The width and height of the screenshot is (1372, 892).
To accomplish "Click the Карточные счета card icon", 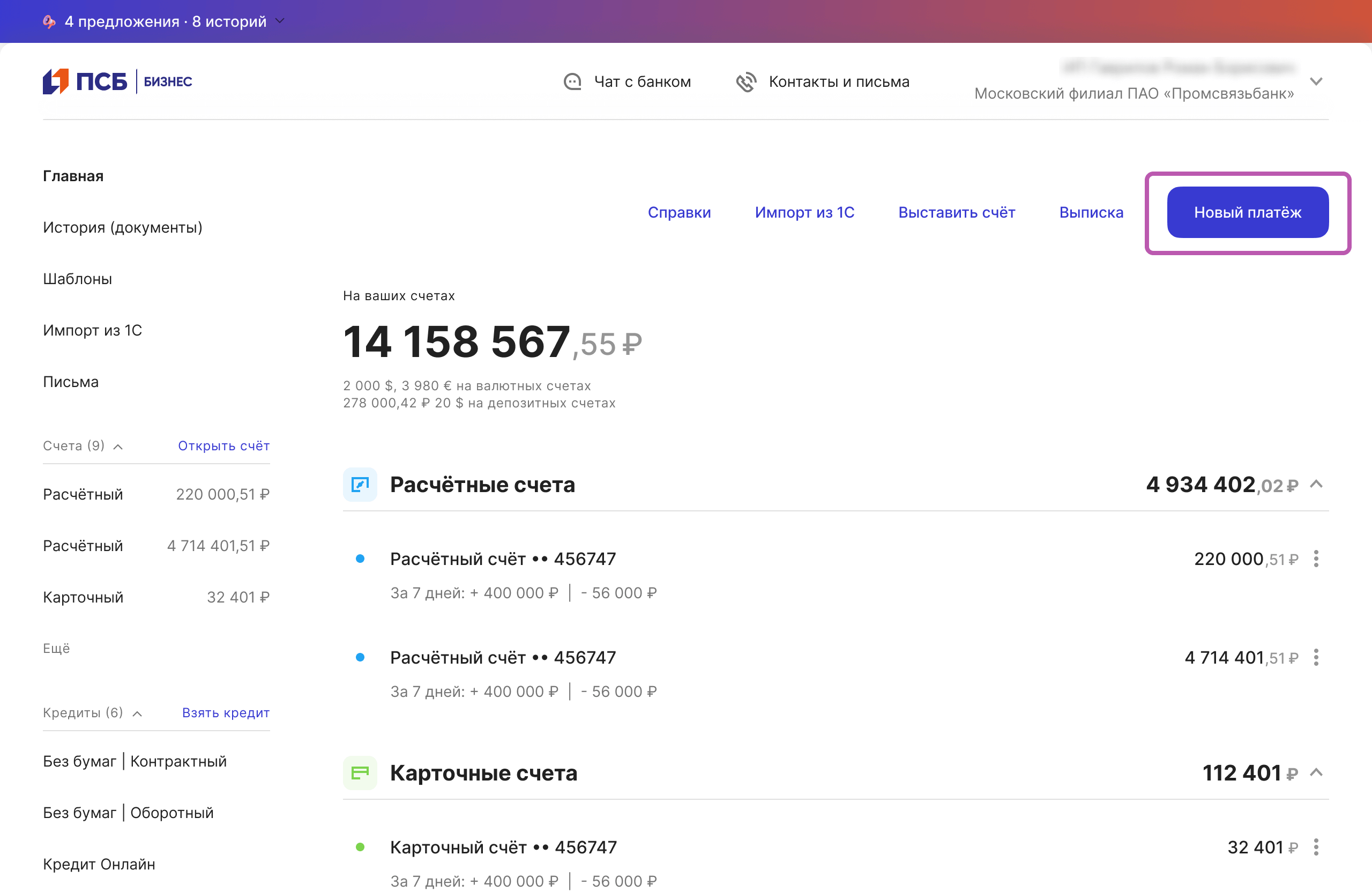I will click(x=360, y=772).
